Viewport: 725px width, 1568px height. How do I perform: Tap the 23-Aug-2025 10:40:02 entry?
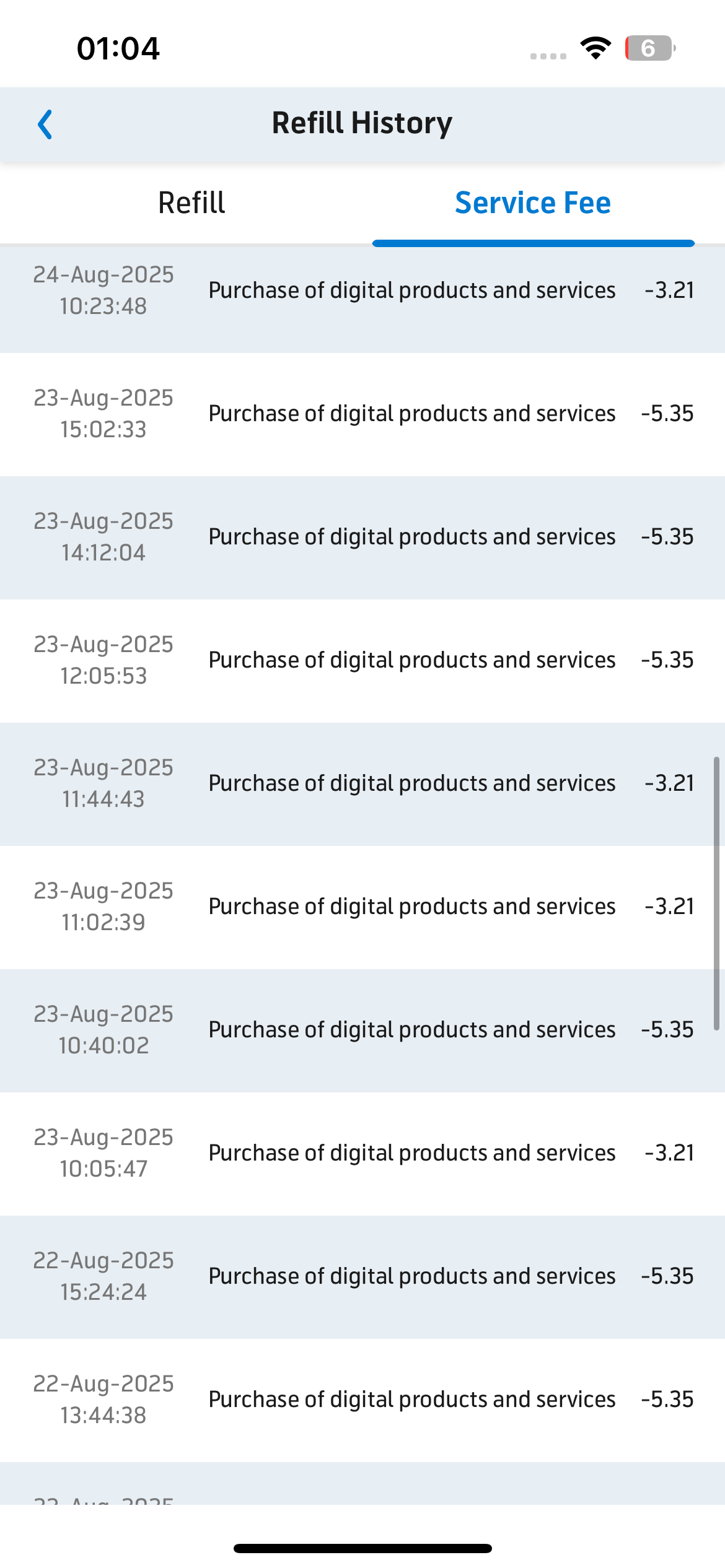click(362, 1030)
